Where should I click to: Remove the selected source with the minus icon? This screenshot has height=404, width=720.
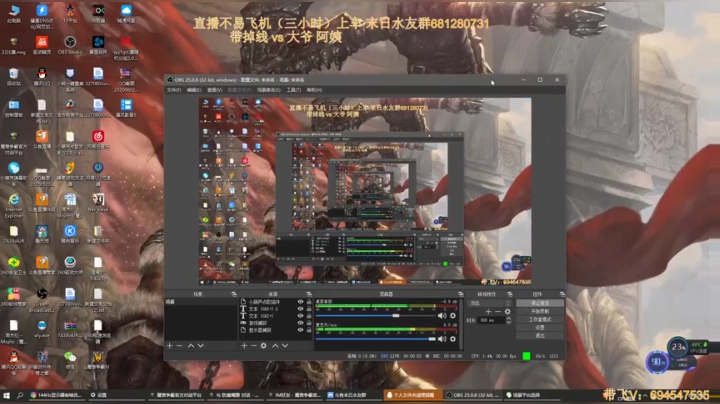253,346
